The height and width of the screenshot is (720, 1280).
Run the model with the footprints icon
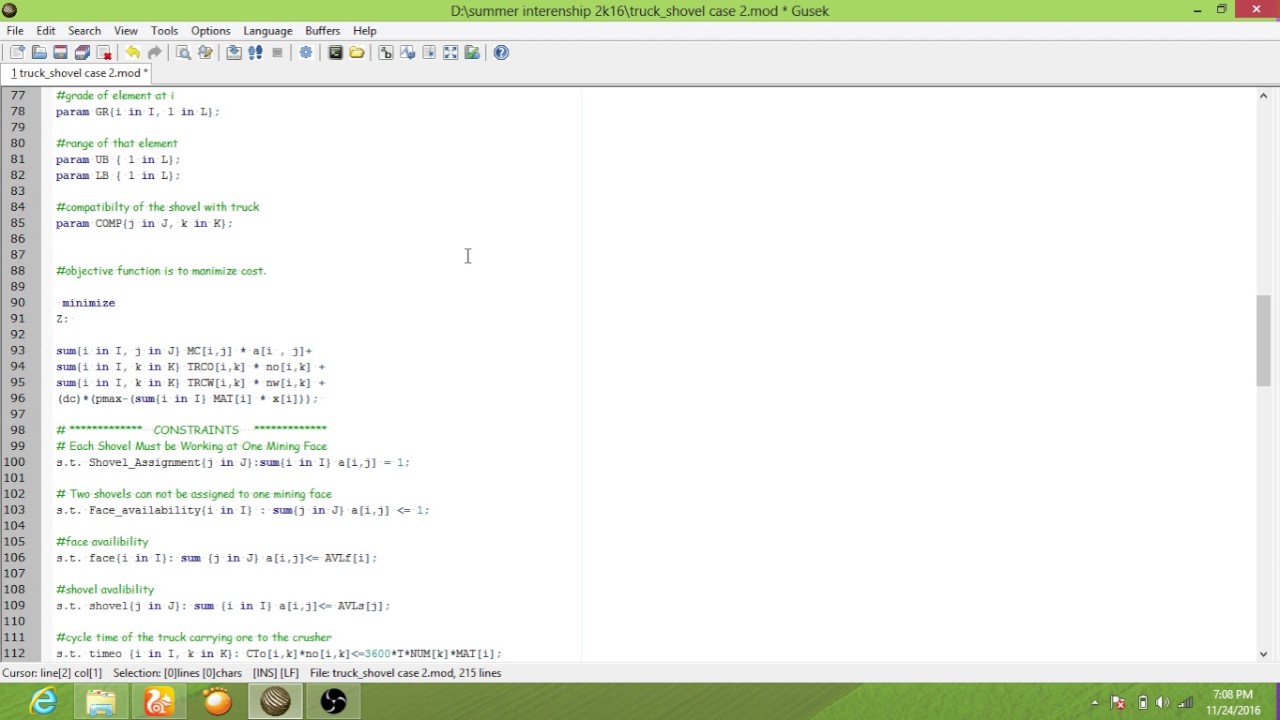click(x=255, y=53)
